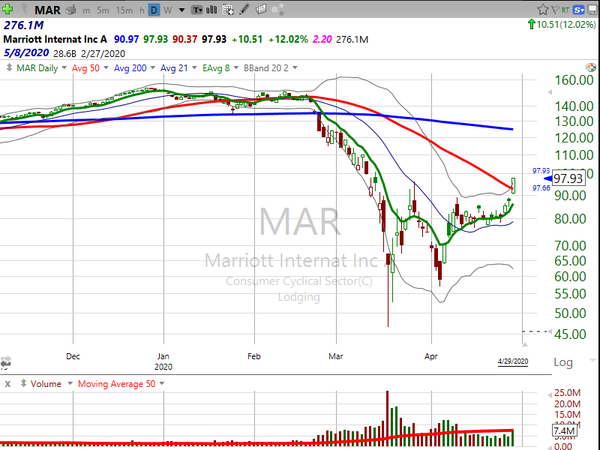Viewport: 600px width, 450px height.
Task: Click Marriott Internat Inc A company name
Action: pos(55,39)
